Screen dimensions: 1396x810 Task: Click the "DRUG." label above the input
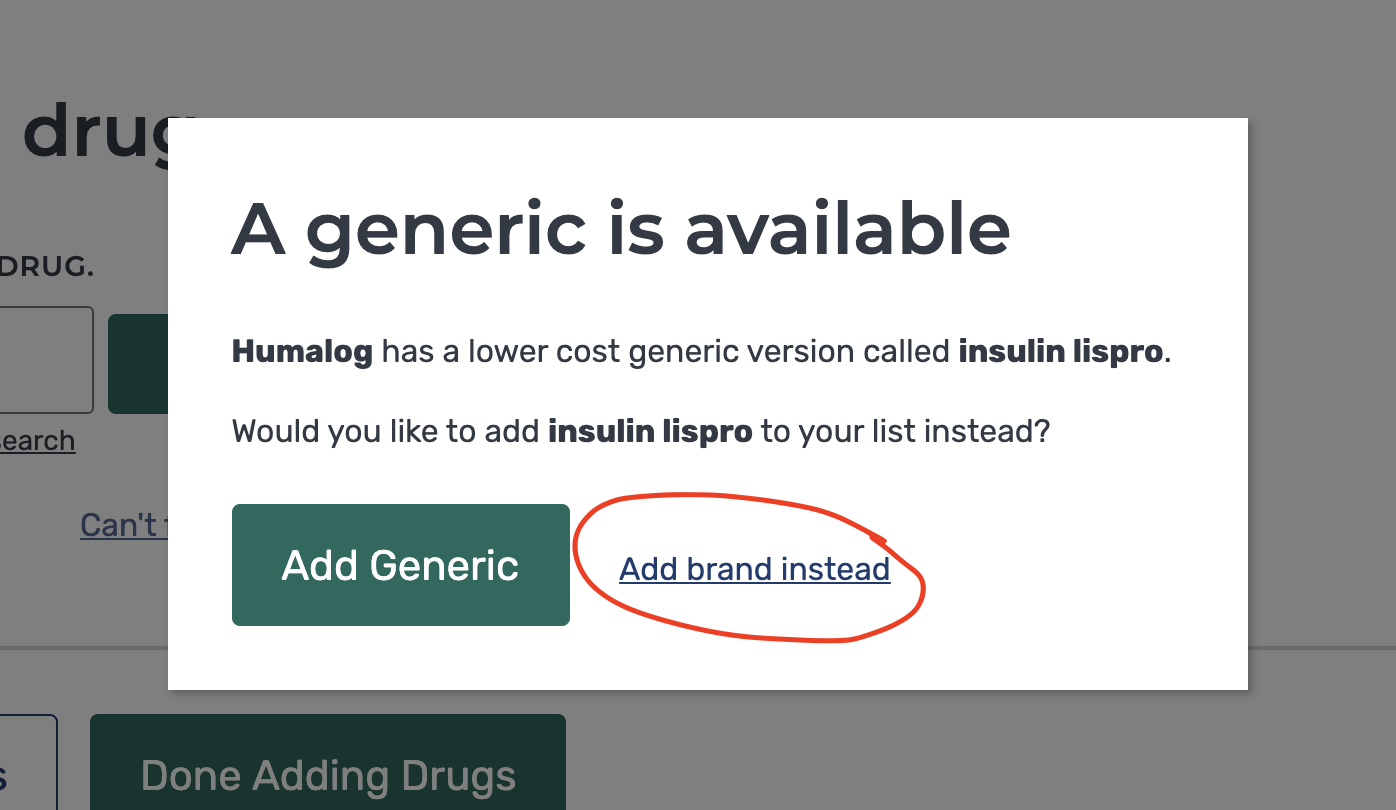(x=47, y=268)
